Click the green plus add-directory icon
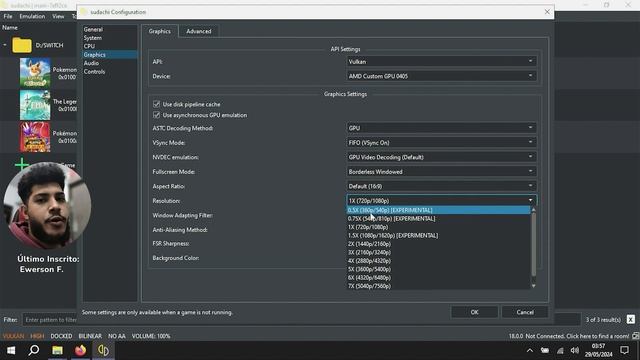 coord(22,164)
